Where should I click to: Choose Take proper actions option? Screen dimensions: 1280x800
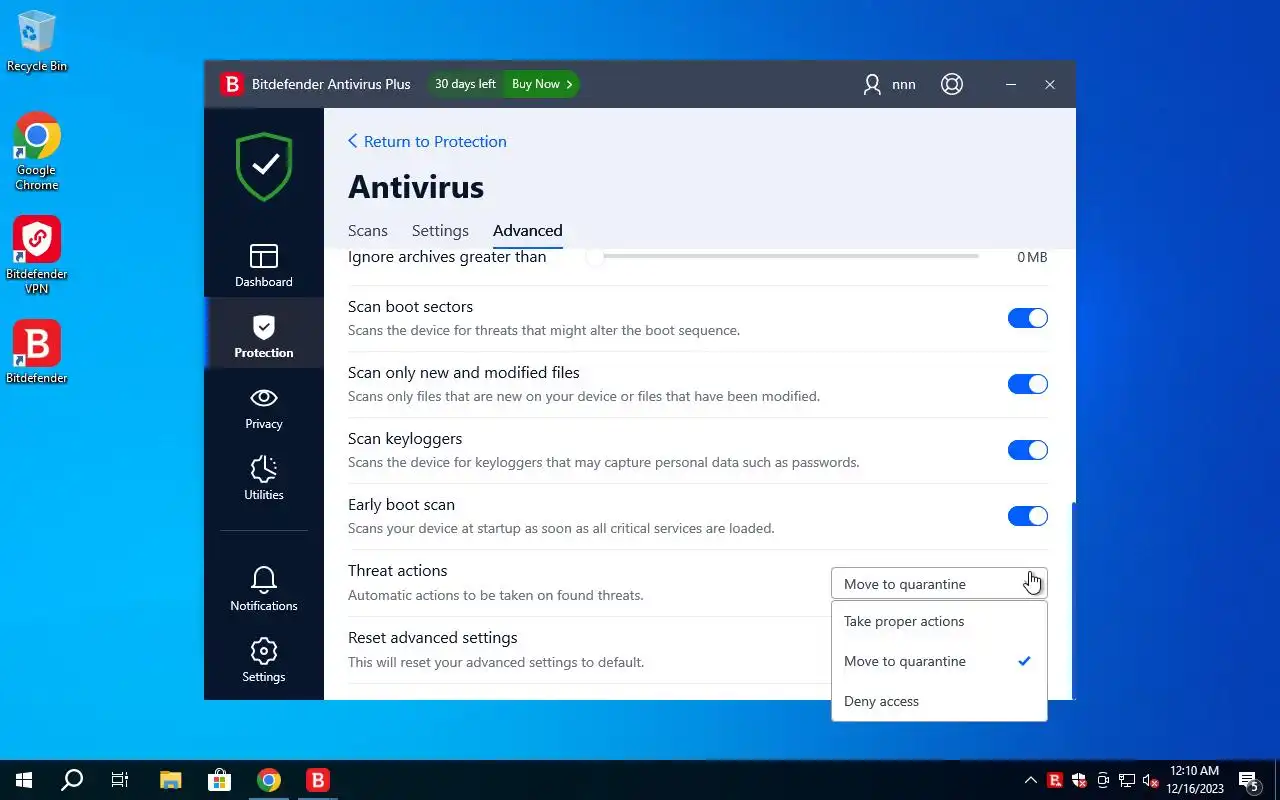[x=939, y=621]
